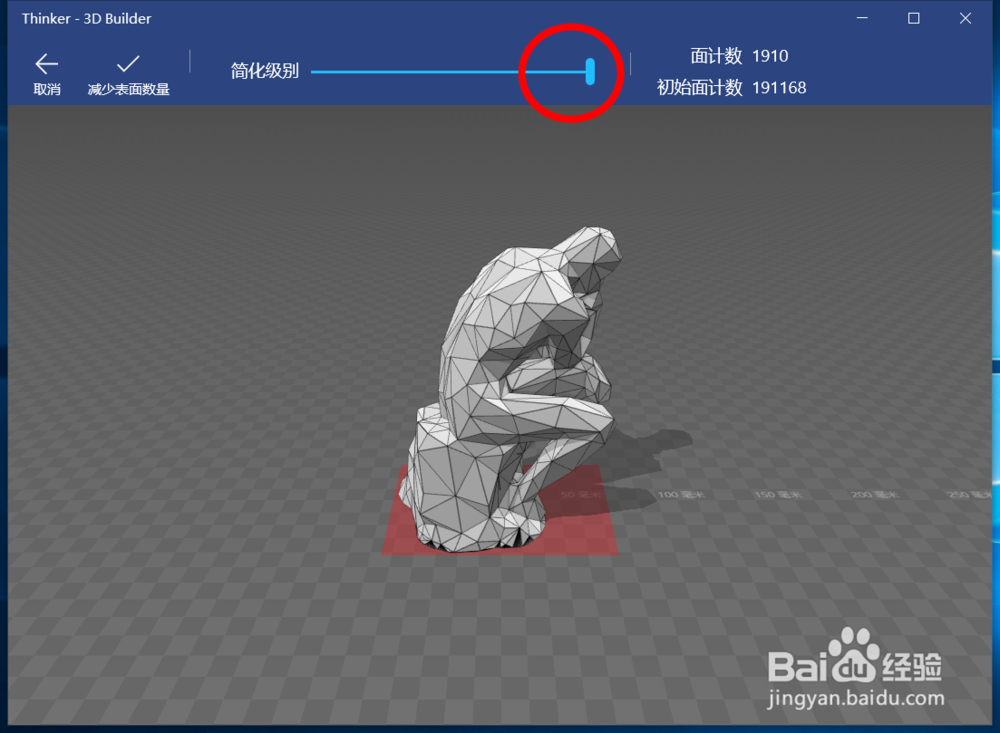Click the 150 毫米 ruler label on the grid
1000x733 pixels.
pyautogui.click(x=777, y=494)
